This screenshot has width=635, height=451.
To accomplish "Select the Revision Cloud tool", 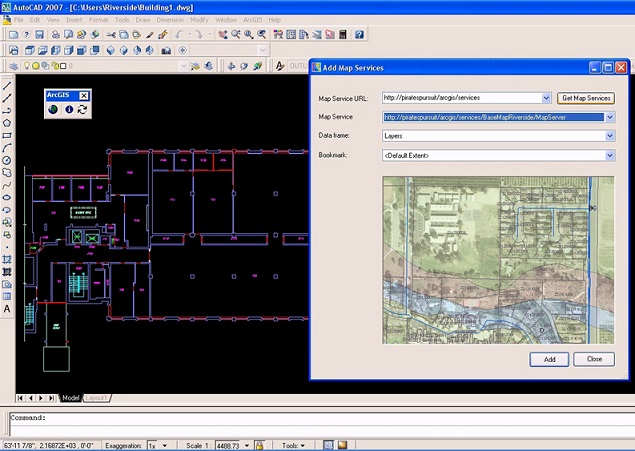I will [x=7, y=173].
